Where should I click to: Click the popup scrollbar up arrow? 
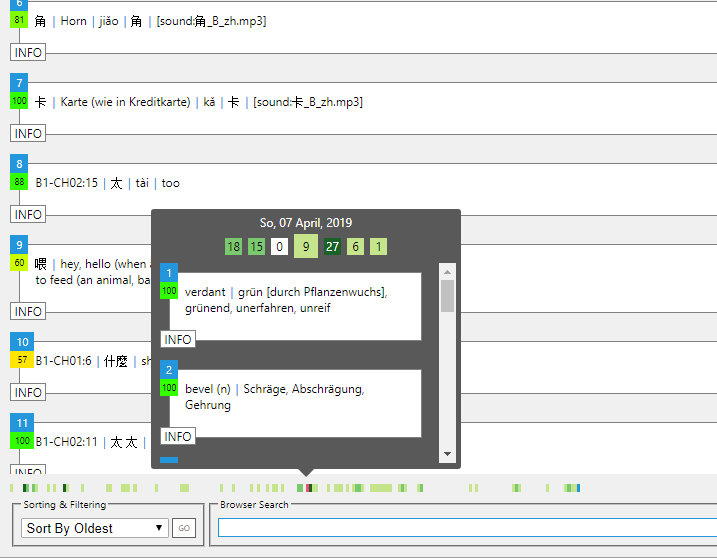[447, 272]
